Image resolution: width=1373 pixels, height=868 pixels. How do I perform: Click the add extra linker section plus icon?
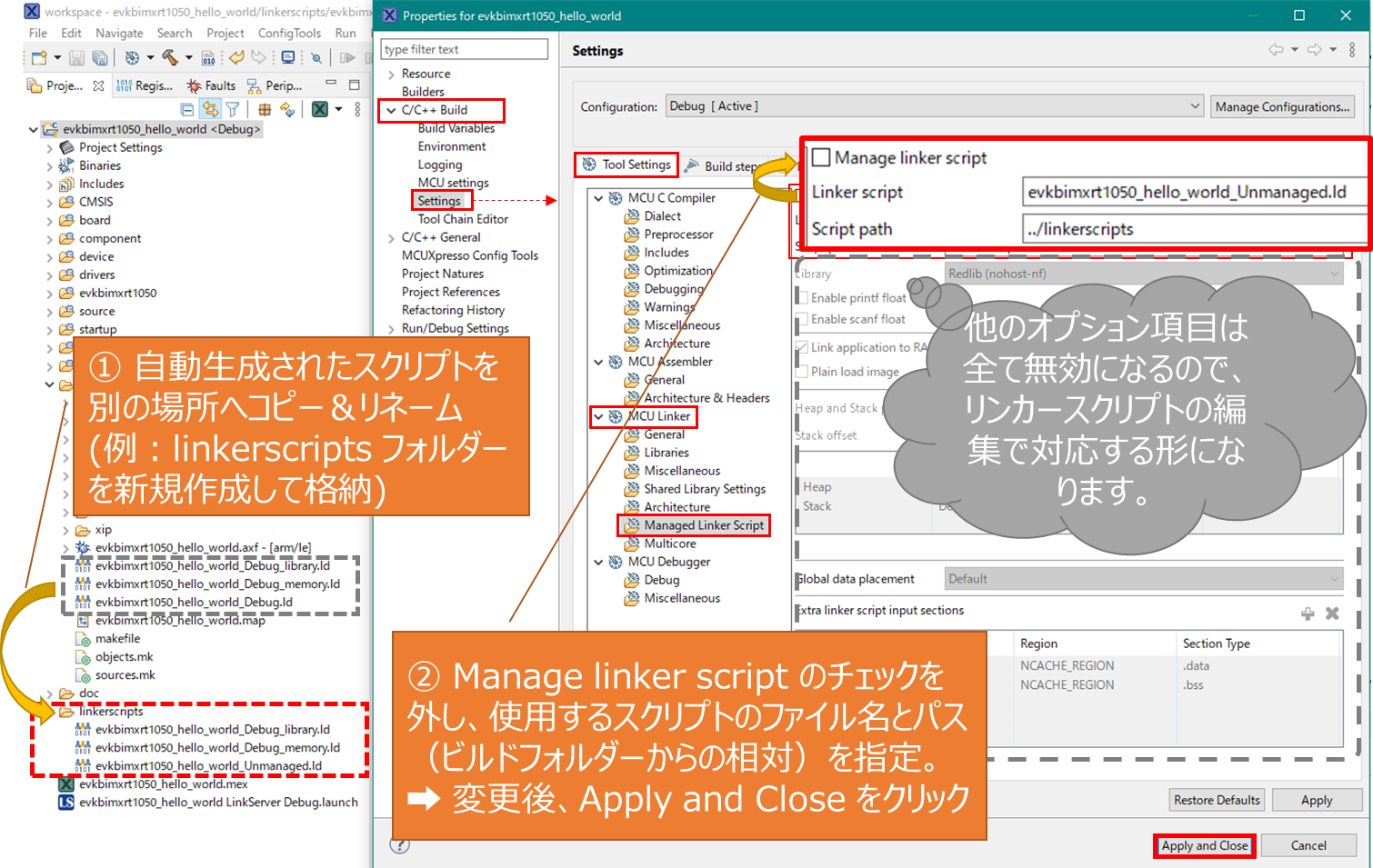(x=1308, y=614)
